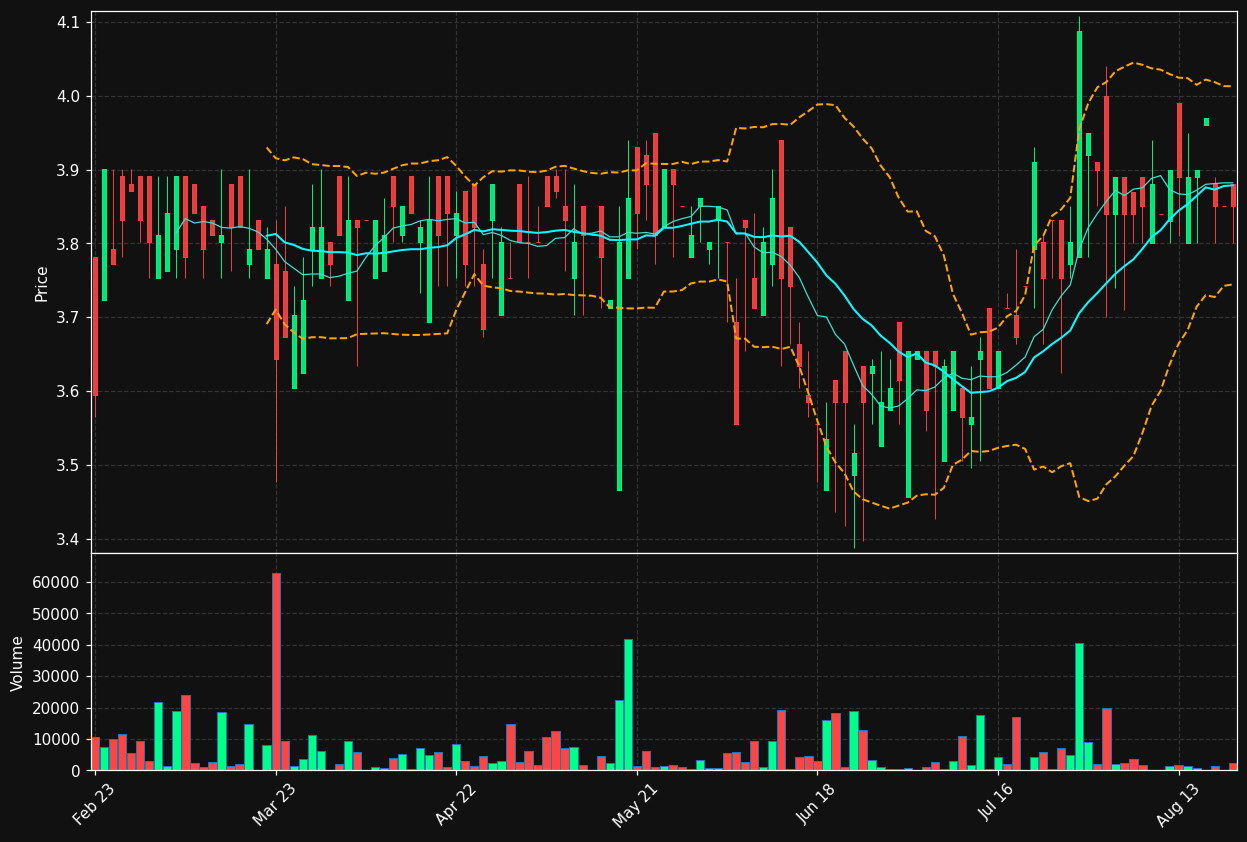Click the 0 volume axis label

click(x=76, y=771)
